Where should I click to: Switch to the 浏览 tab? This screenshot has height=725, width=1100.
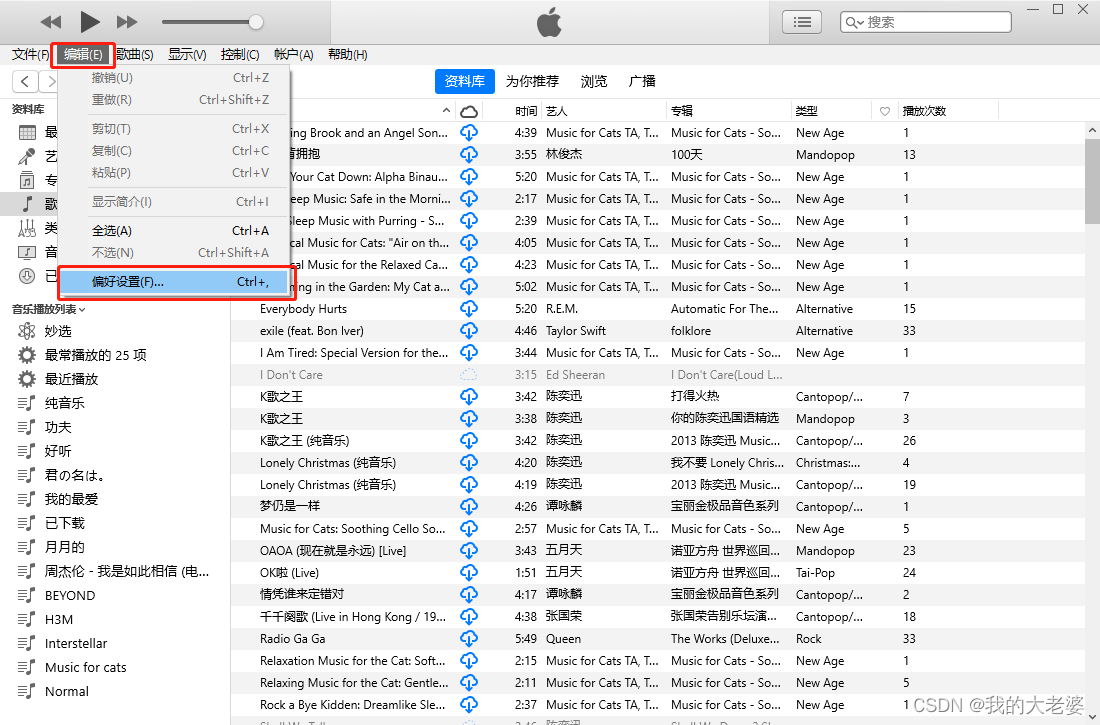[x=593, y=81]
